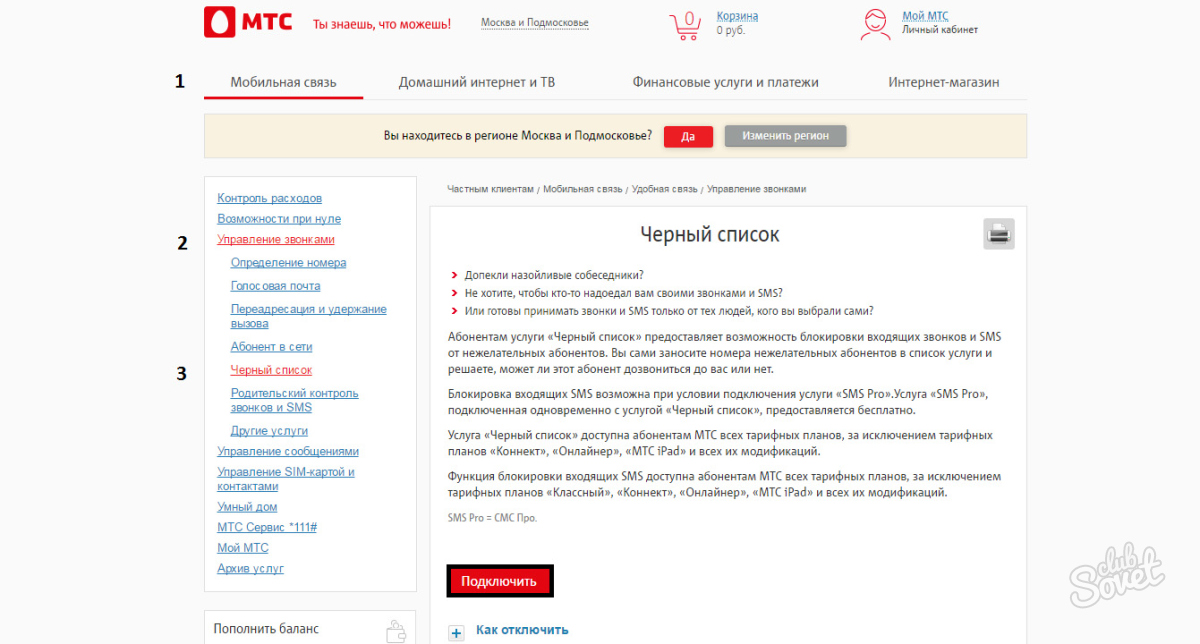The image size is (1200, 644).
Task: Open Управление сообщениями link
Action: (288, 451)
